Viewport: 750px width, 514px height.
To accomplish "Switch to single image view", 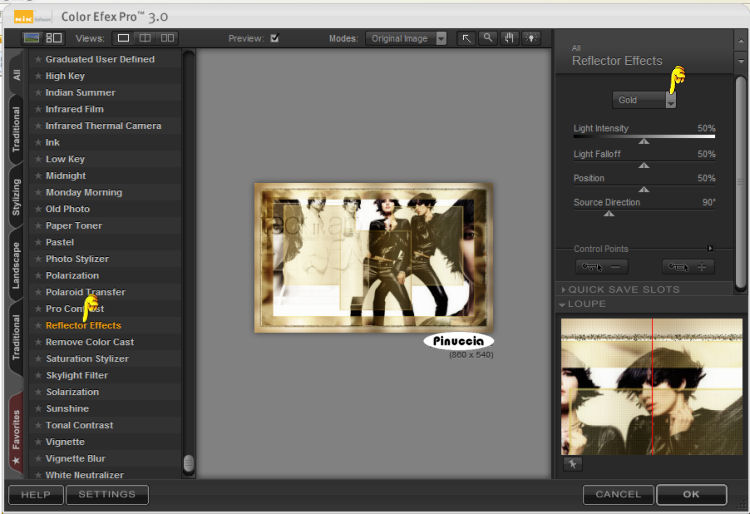I will pyautogui.click(x=124, y=38).
